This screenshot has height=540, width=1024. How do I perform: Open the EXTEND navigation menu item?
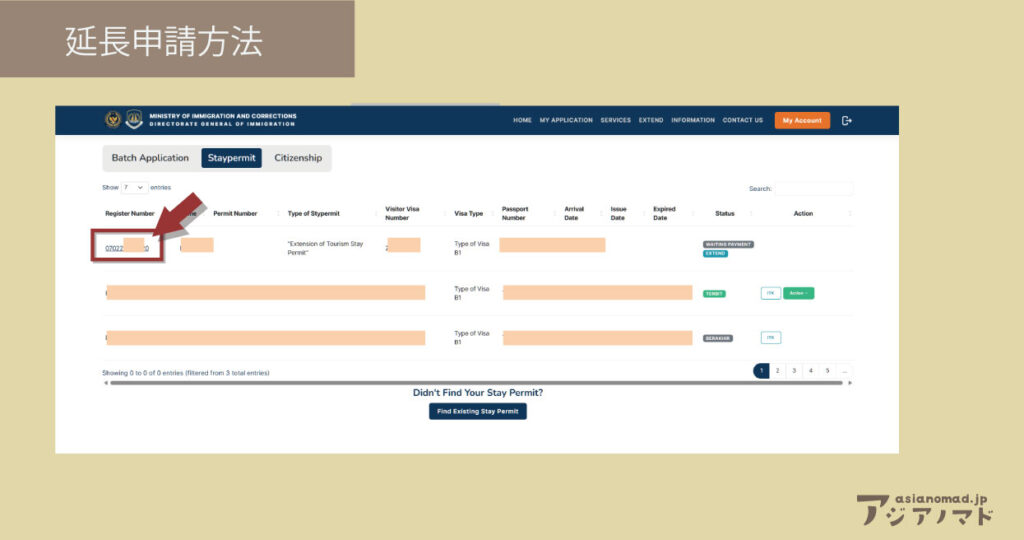[651, 120]
